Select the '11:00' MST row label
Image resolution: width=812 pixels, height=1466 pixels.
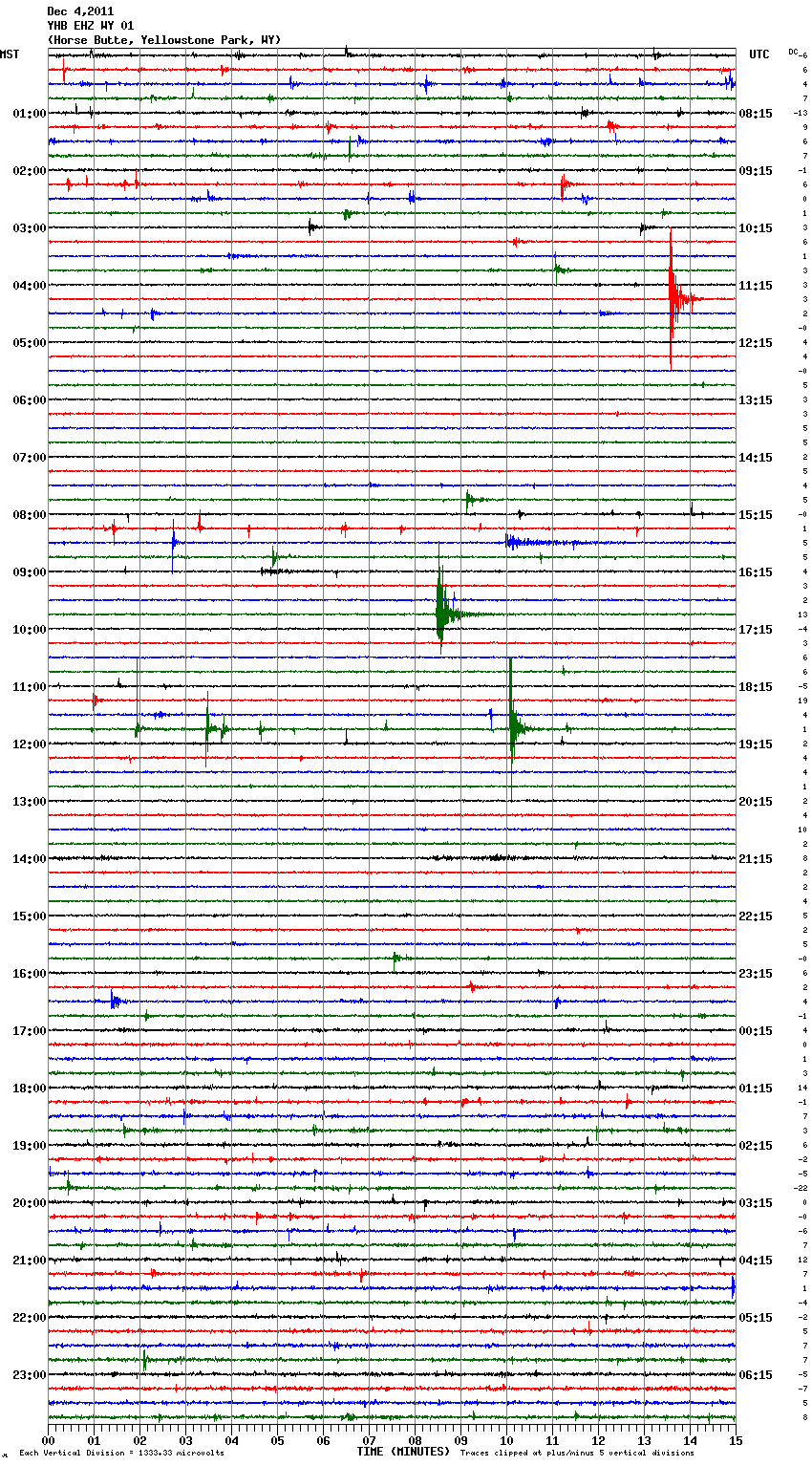pyautogui.click(x=30, y=687)
